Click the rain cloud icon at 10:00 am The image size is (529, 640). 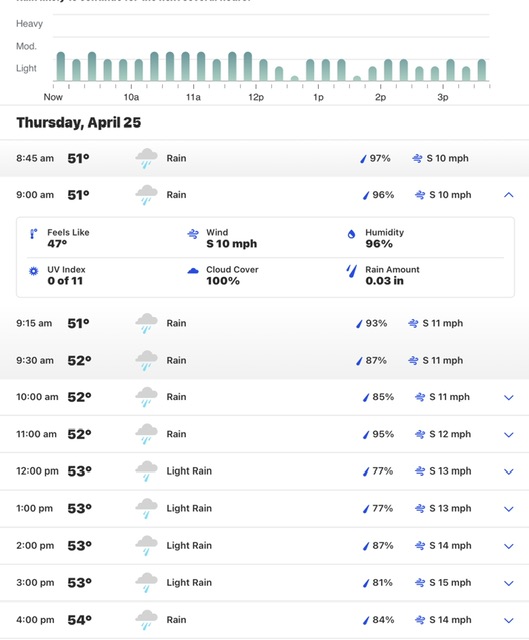[x=146, y=397]
